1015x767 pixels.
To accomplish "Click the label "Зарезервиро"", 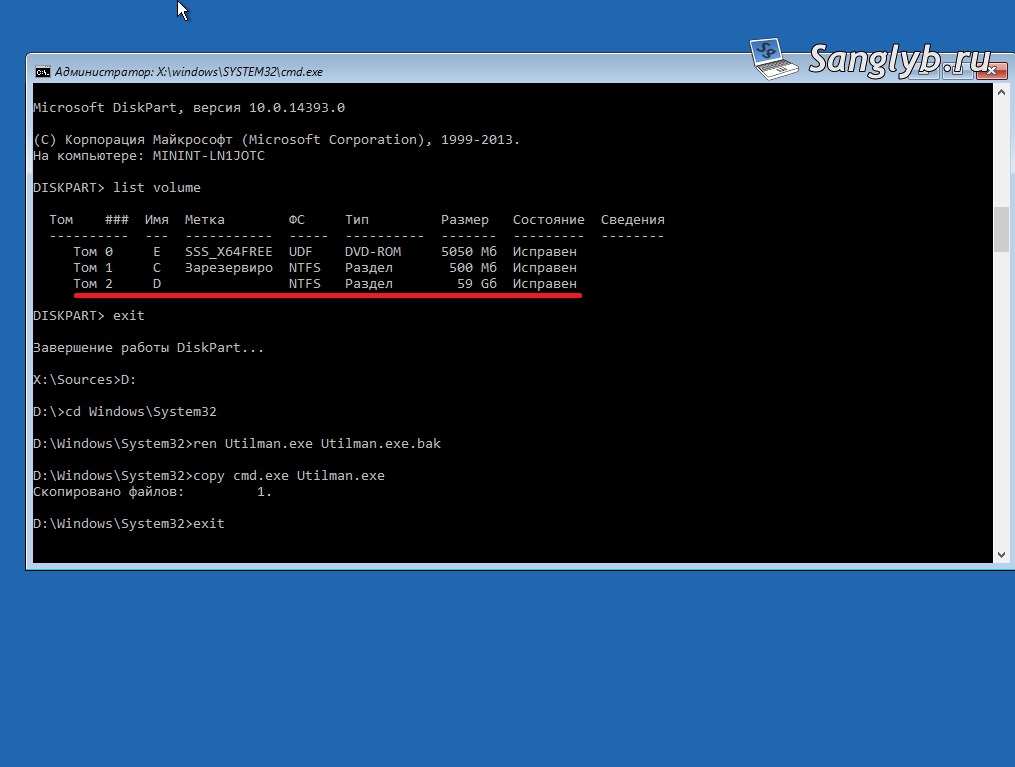I will coord(229,268).
